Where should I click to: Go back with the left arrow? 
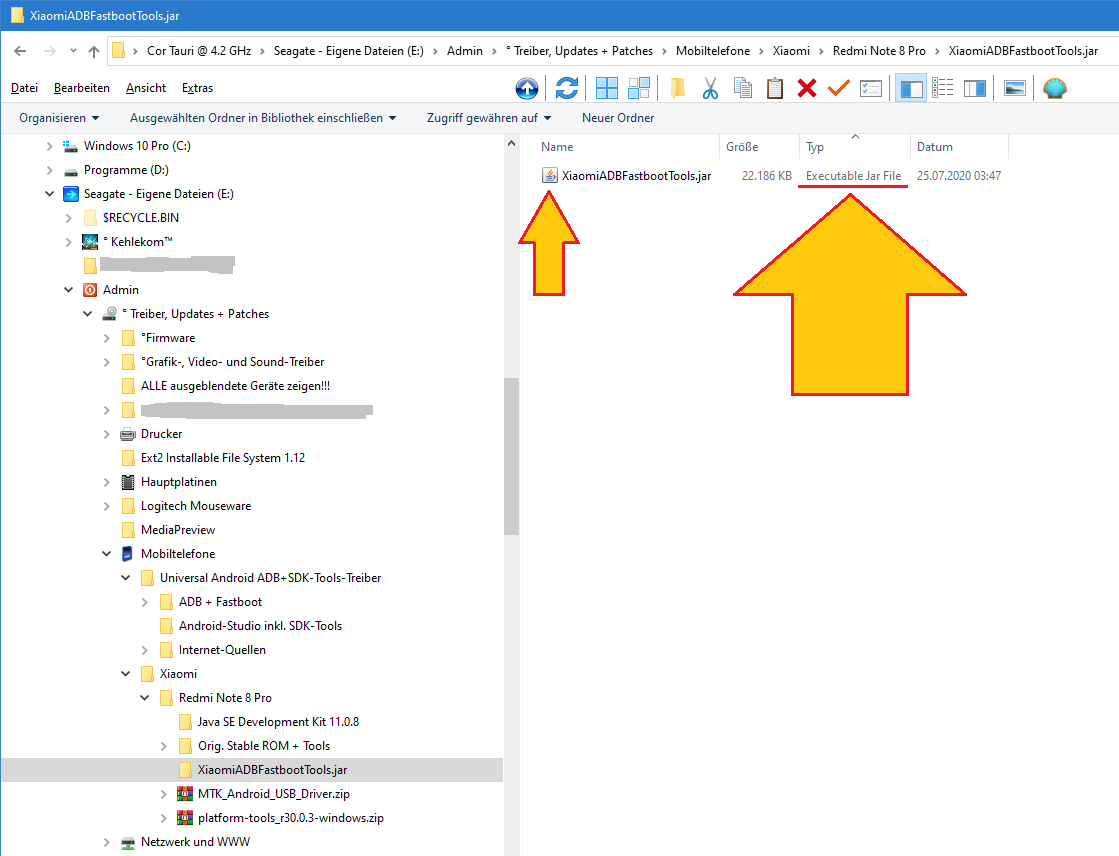(20, 51)
